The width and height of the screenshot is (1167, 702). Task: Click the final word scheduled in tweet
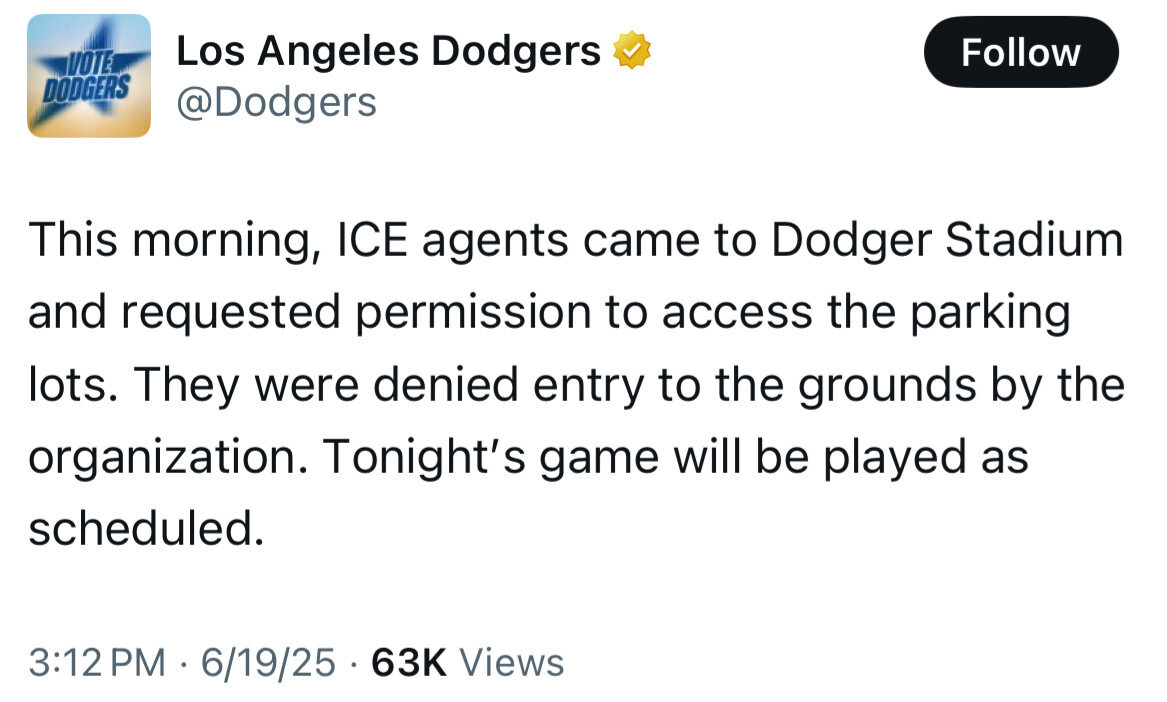click(146, 529)
